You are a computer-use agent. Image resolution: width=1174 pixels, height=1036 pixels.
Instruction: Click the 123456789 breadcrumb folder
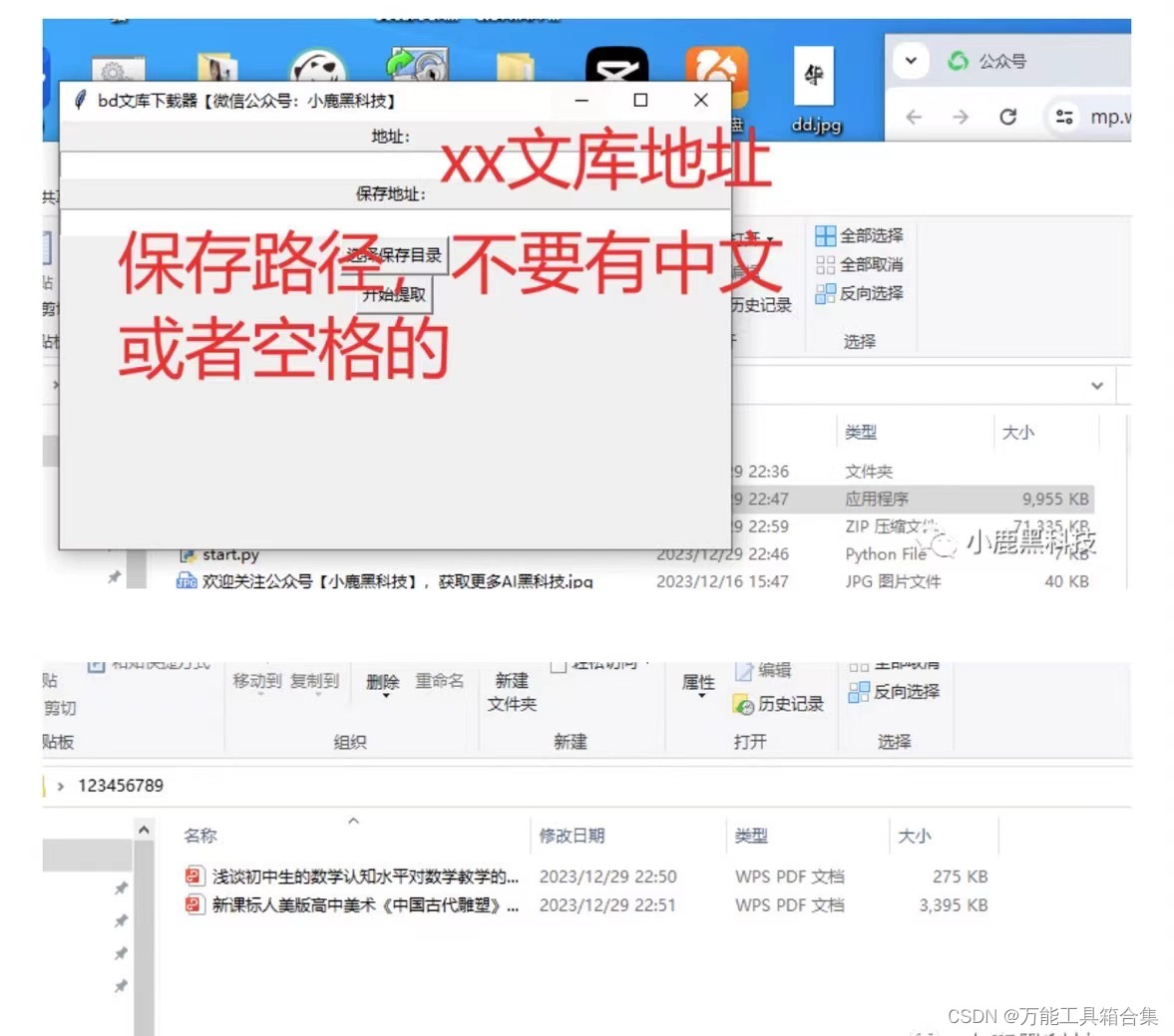click(121, 786)
